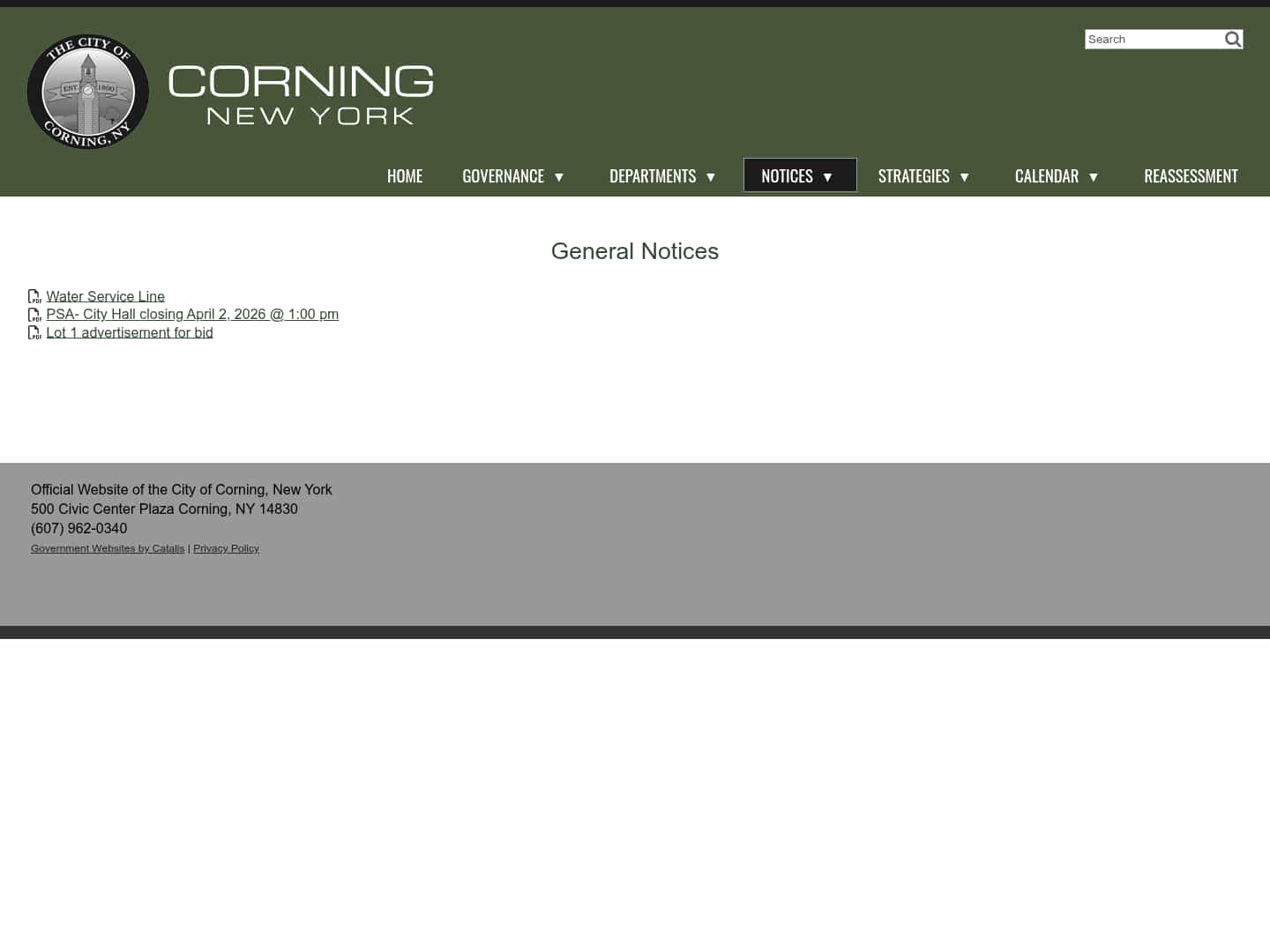
Task: Open the NOTICES navigation tab
Action: (787, 175)
